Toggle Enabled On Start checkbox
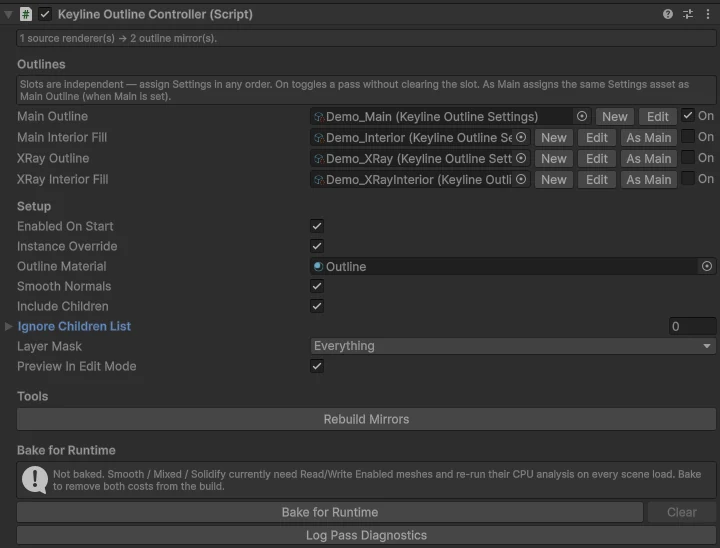 click(317, 226)
